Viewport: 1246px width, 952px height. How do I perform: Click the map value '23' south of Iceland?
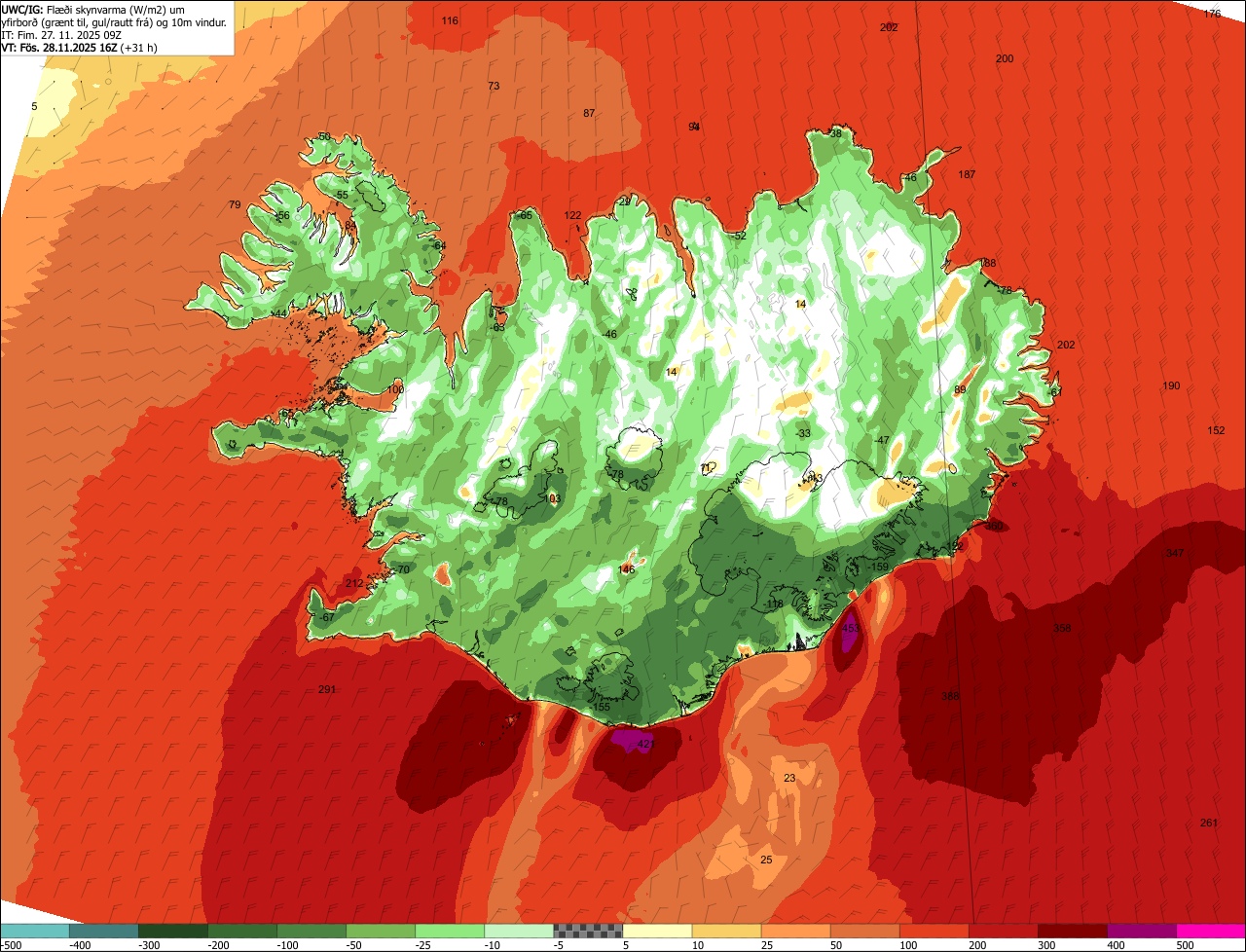(789, 778)
